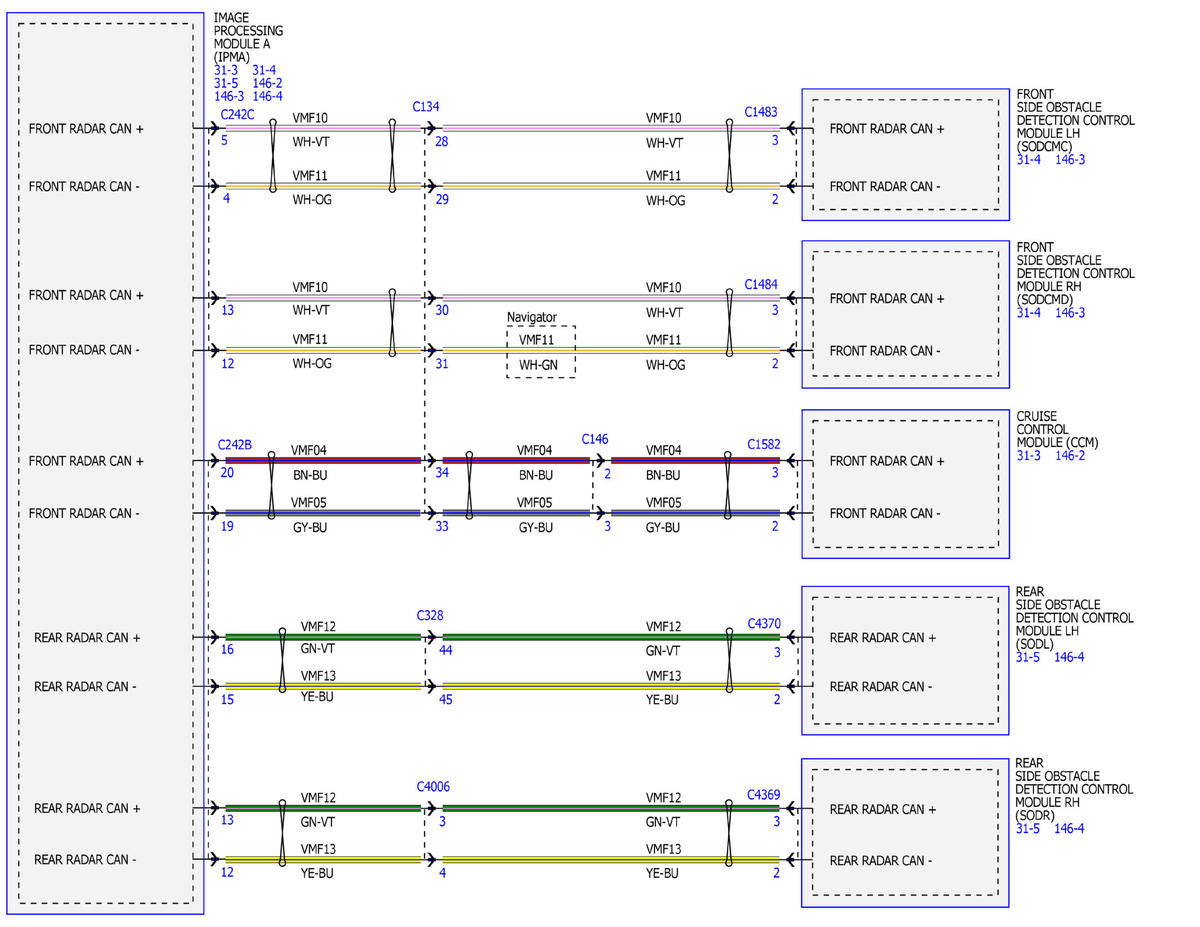Open the C328 connector reference

click(x=433, y=615)
